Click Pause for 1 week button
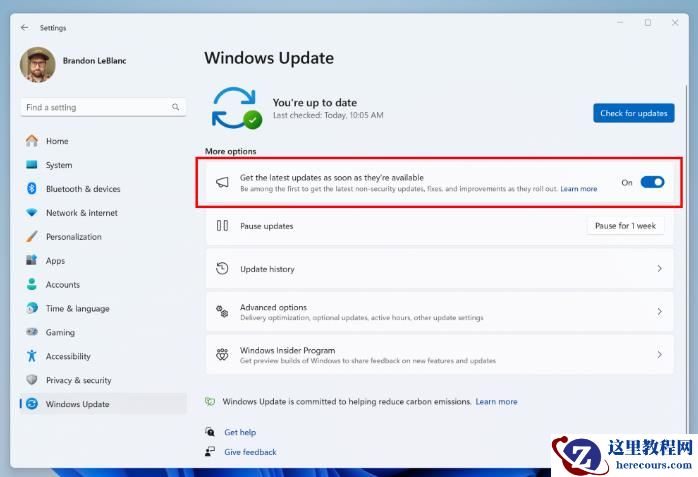This screenshot has width=698, height=477. tap(625, 226)
